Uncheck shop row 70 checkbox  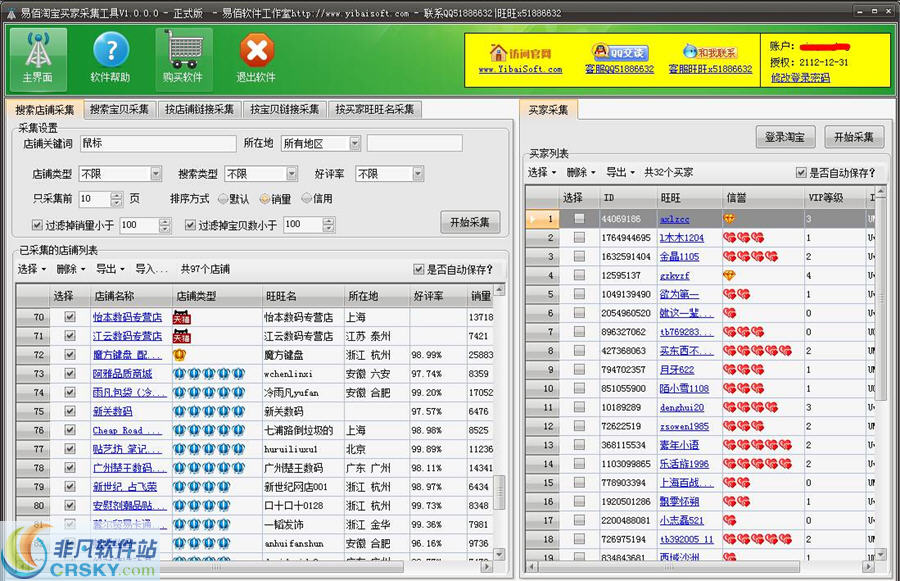[x=70, y=317]
